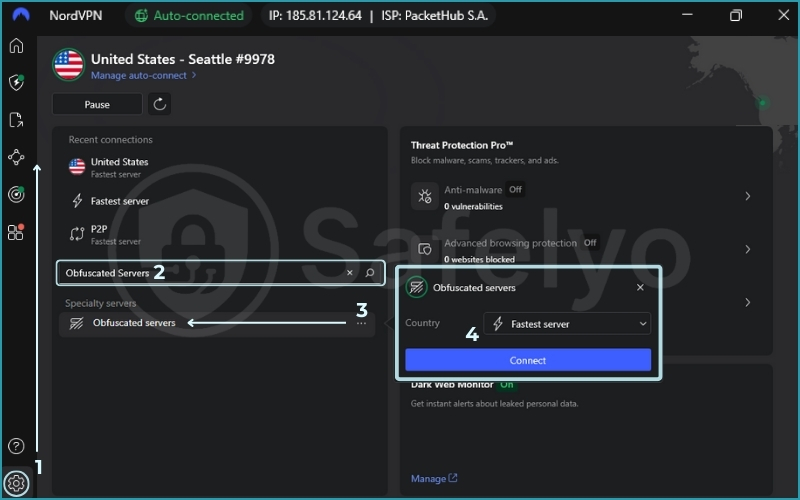Image resolution: width=800 pixels, height=500 pixels.
Task: Open the Settings gear icon
Action: coord(16,484)
